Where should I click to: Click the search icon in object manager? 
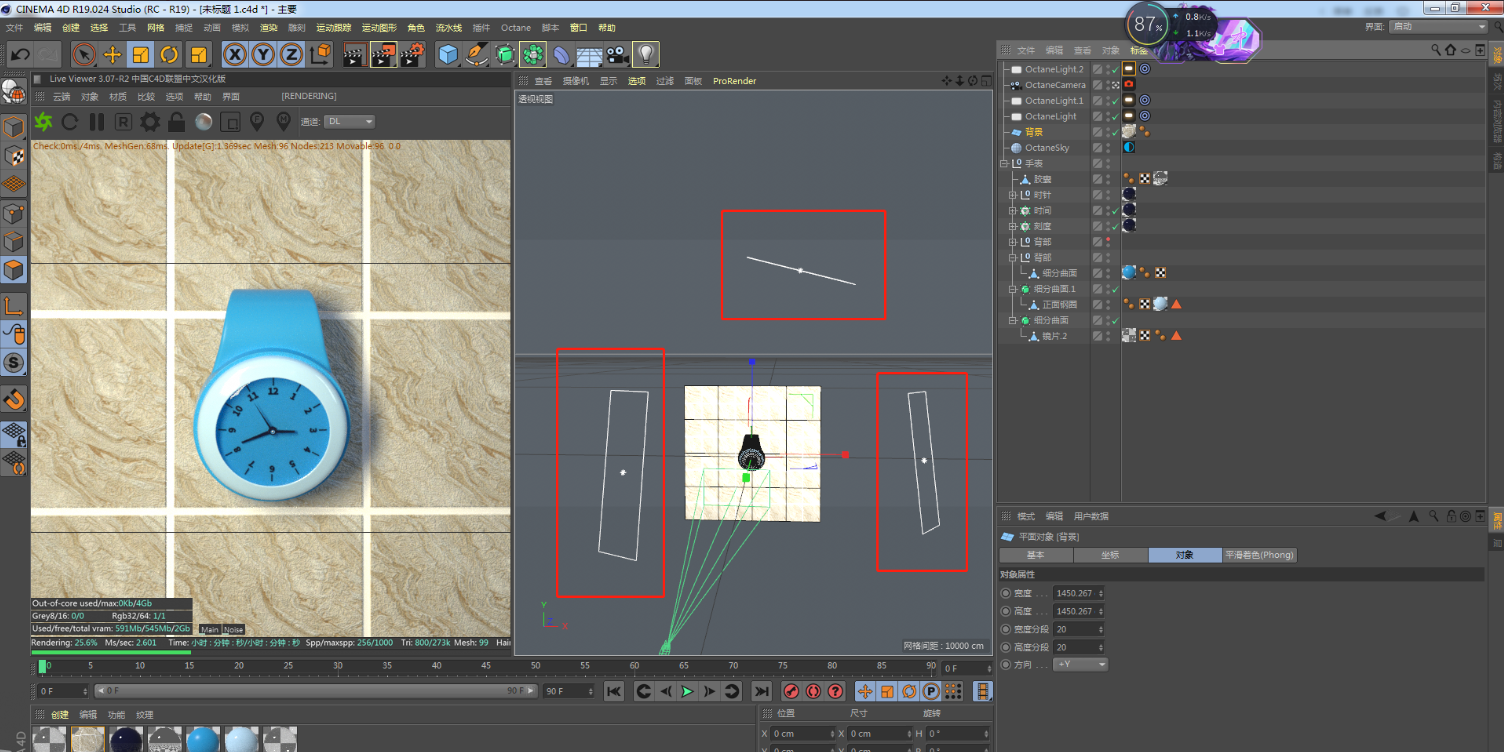1435,50
